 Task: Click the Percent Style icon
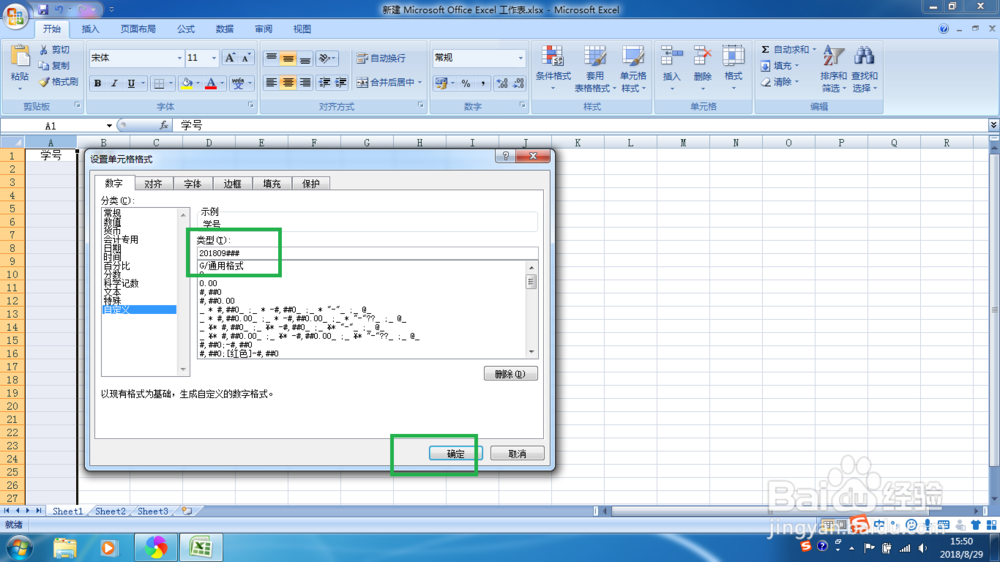point(466,83)
